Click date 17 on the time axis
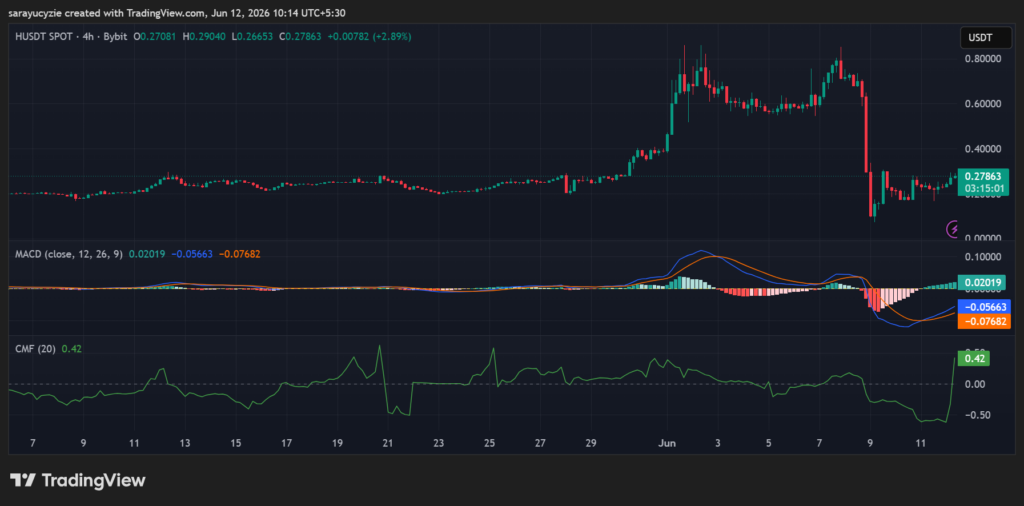Screen dimensions: 1024x506 286,443
